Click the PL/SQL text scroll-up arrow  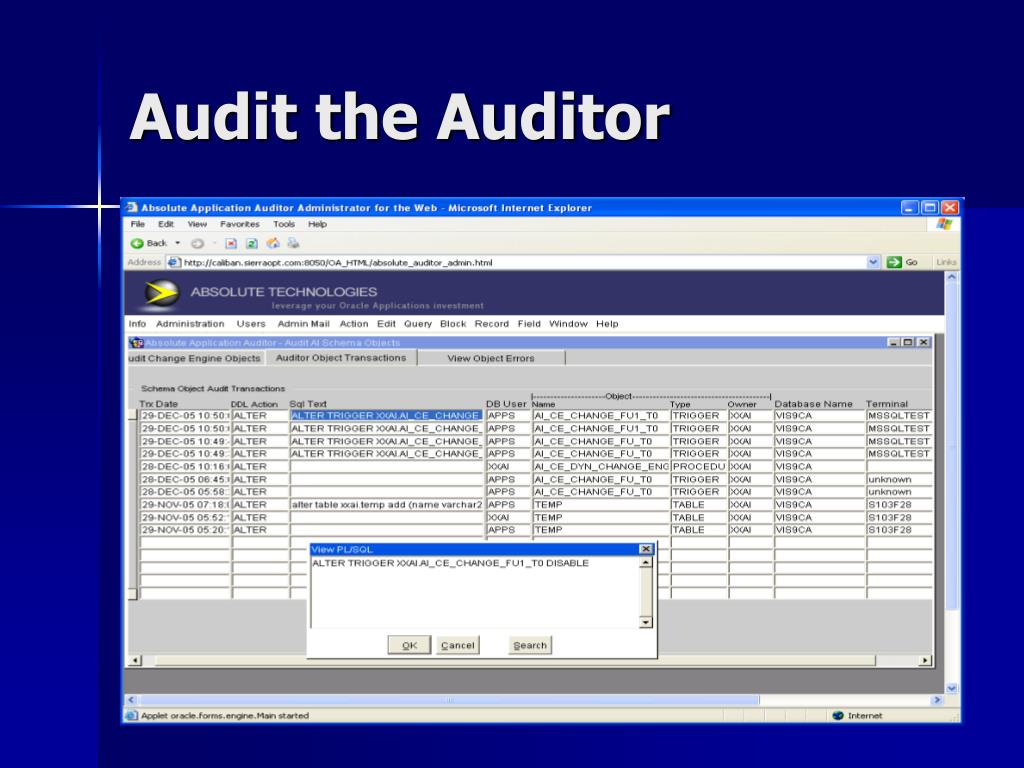point(646,563)
